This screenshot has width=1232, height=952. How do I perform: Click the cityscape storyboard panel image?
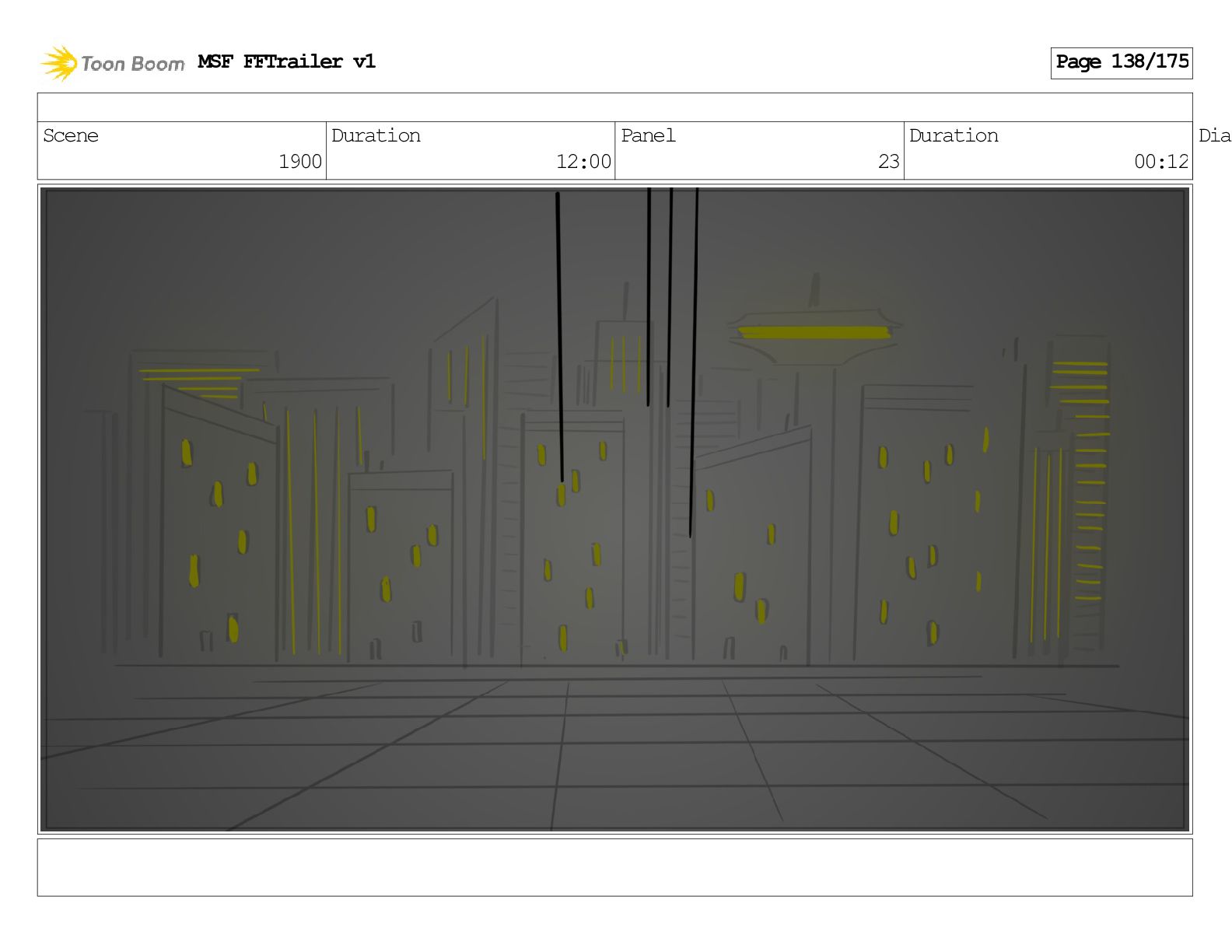614,509
